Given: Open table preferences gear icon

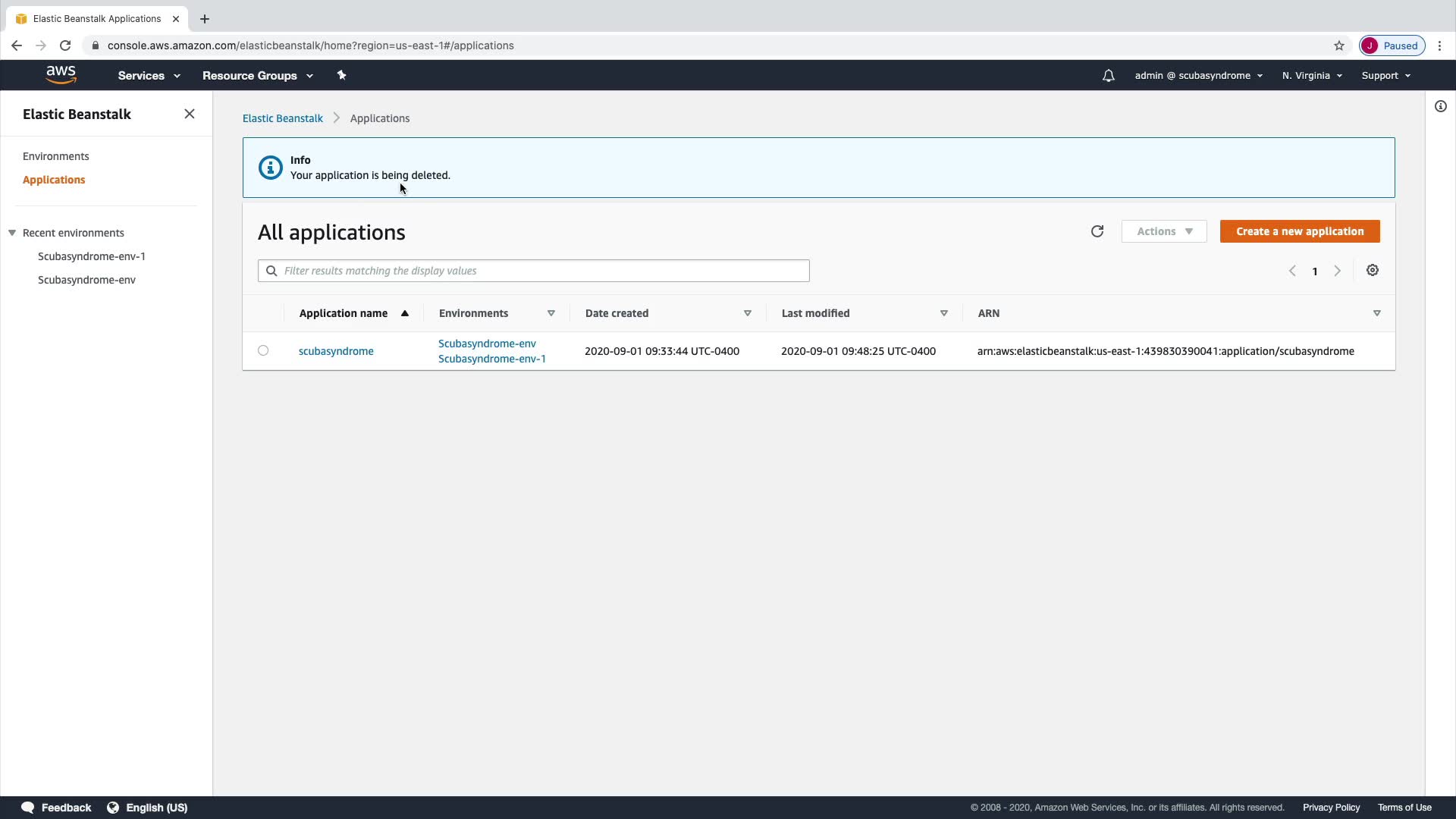Looking at the screenshot, I should pos(1372,271).
